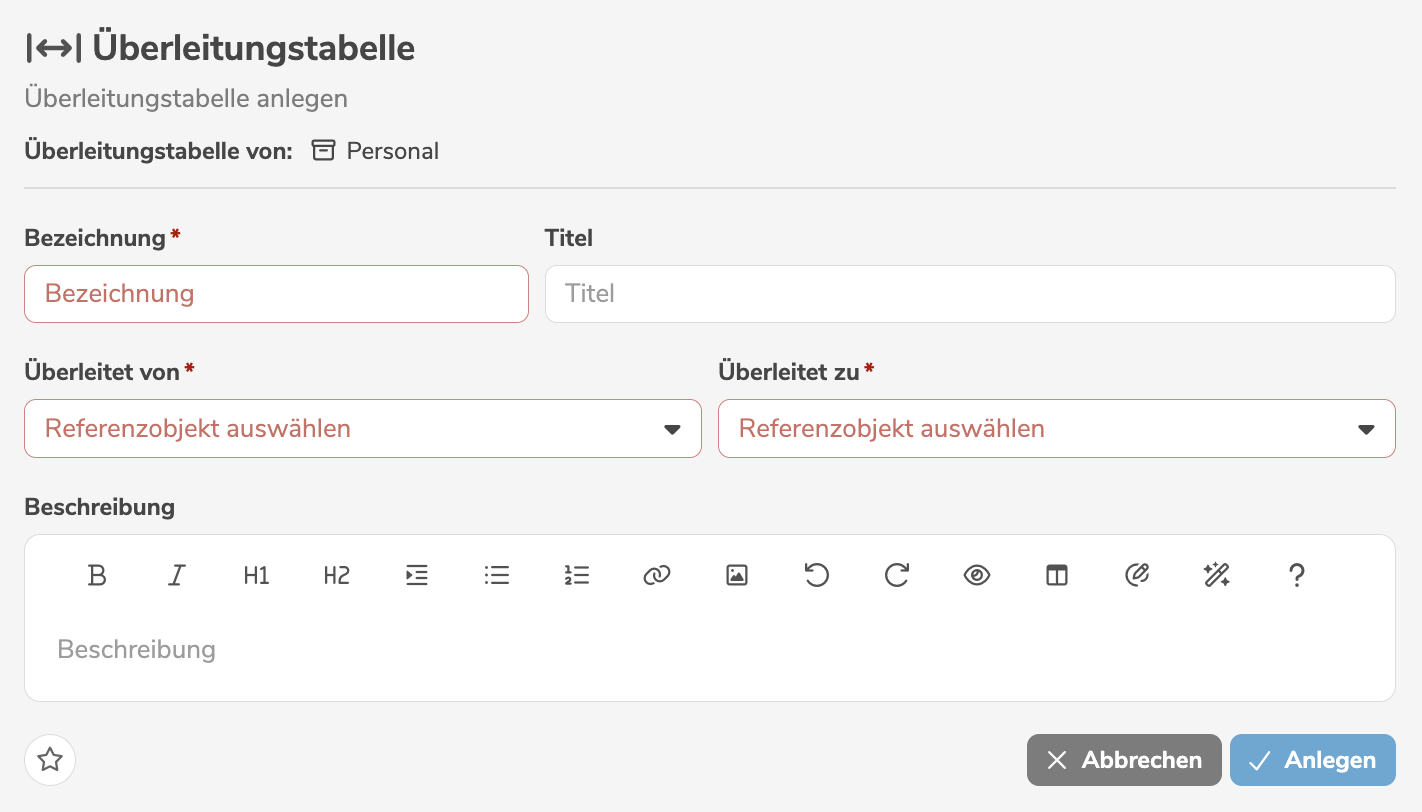The height and width of the screenshot is (812, 1422).
Task: Expand the "Überleitet zu" reference dropdown
Action: 1056,429
